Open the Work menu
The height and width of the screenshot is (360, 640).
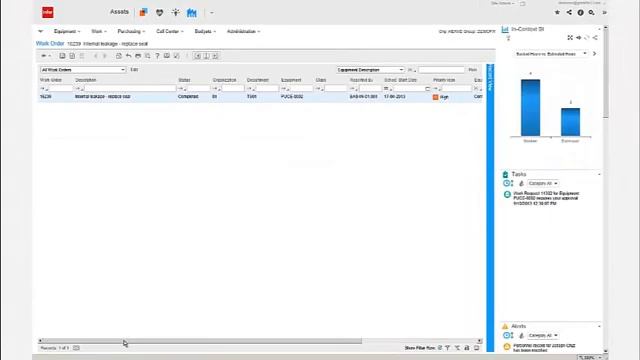98,31
